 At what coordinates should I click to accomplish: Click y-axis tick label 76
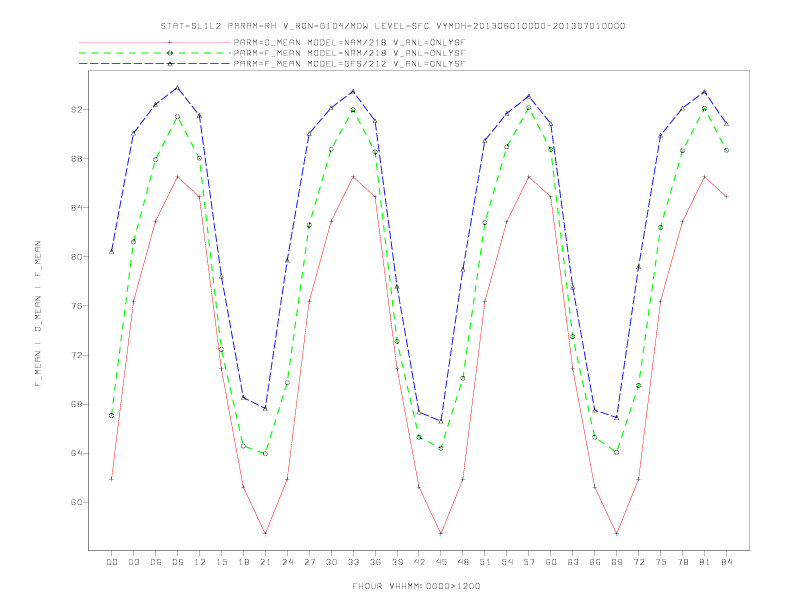[x=76, y=306]
